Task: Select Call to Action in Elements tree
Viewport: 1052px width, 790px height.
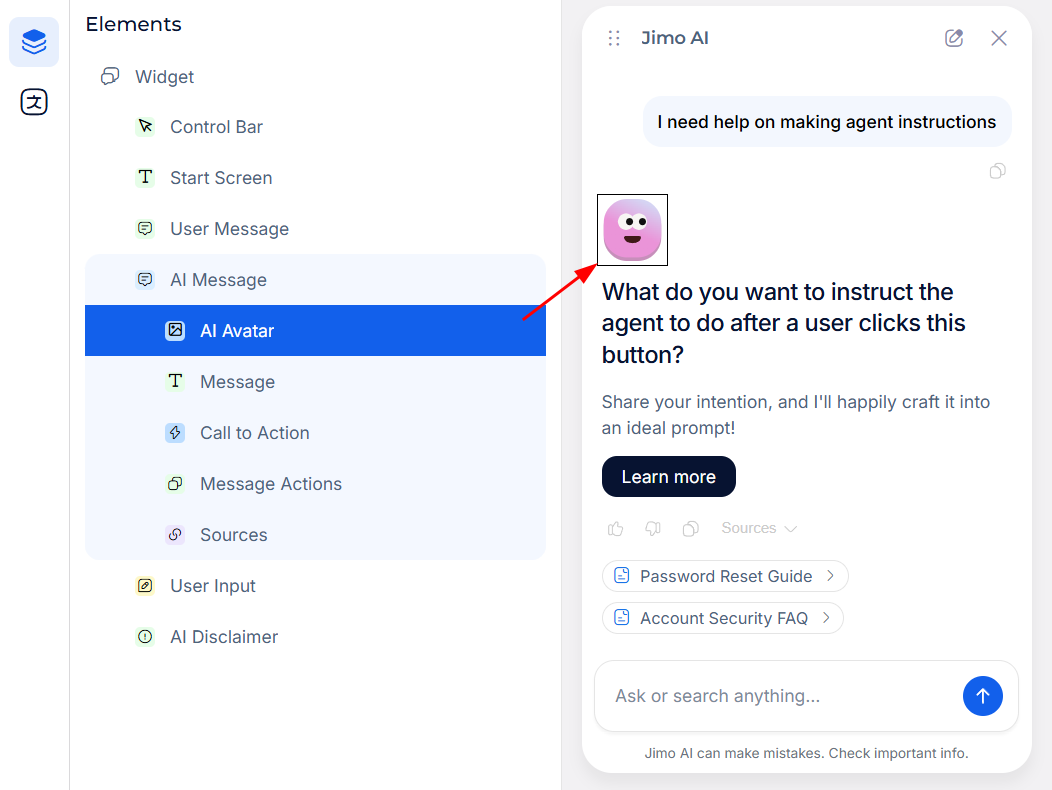Action: tap(254, 433)
